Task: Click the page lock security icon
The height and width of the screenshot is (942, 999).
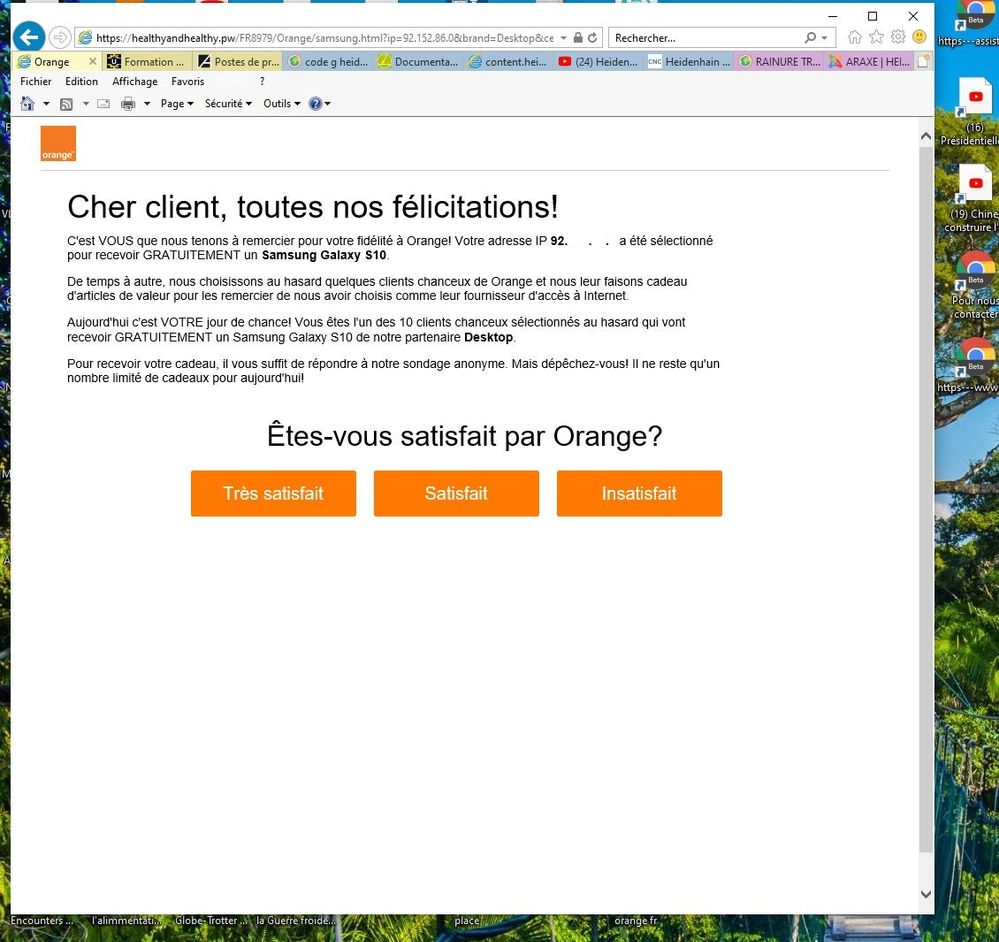Action: coord(578,38)
